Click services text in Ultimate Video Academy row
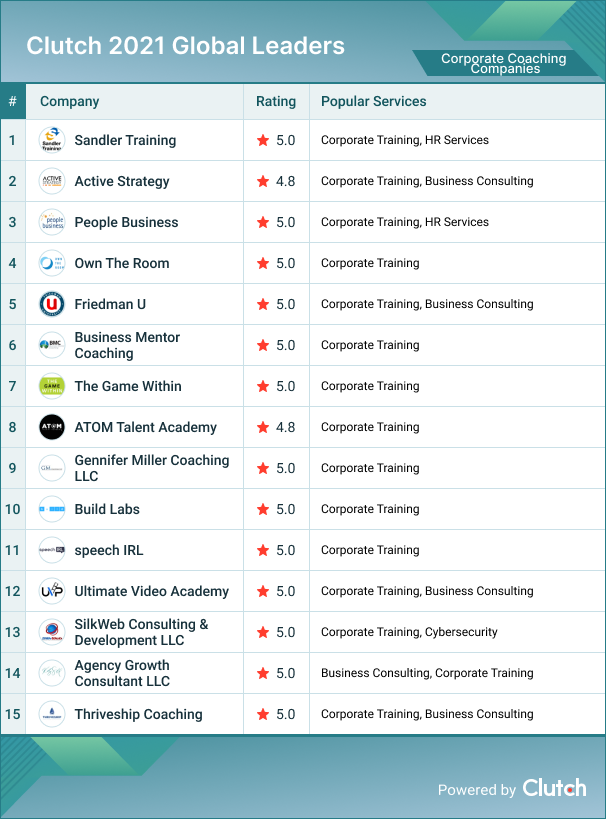This screenshot has width=606, height=819. point(427,591)
